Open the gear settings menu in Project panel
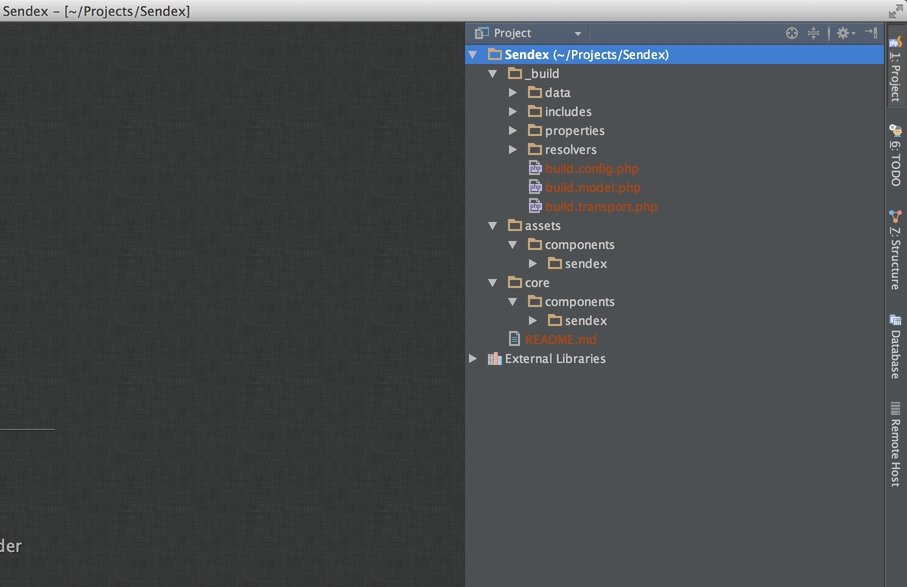907x587 pixels. click(844, 33)
